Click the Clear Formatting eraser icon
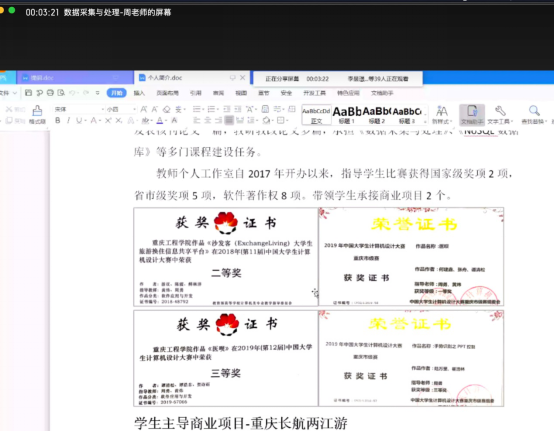The image size is (554, 432). point(166,110)
